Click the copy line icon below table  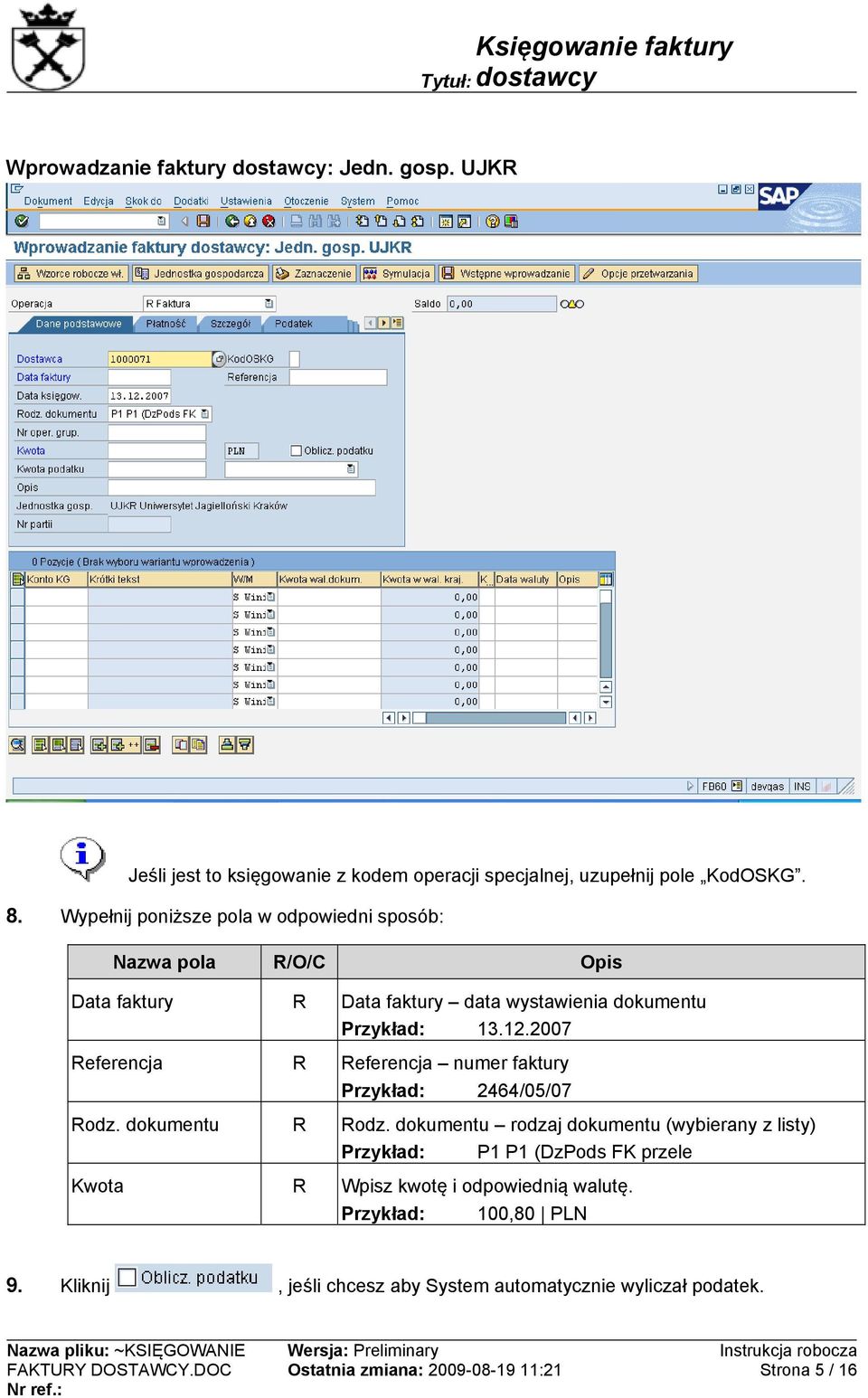point(182,744)
